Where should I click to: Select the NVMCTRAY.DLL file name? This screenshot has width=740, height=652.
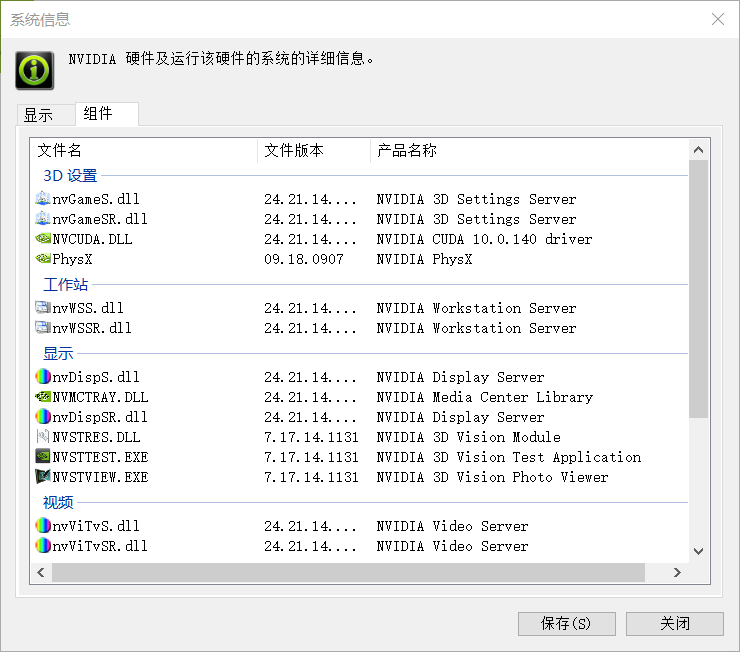tap(100, 397)
